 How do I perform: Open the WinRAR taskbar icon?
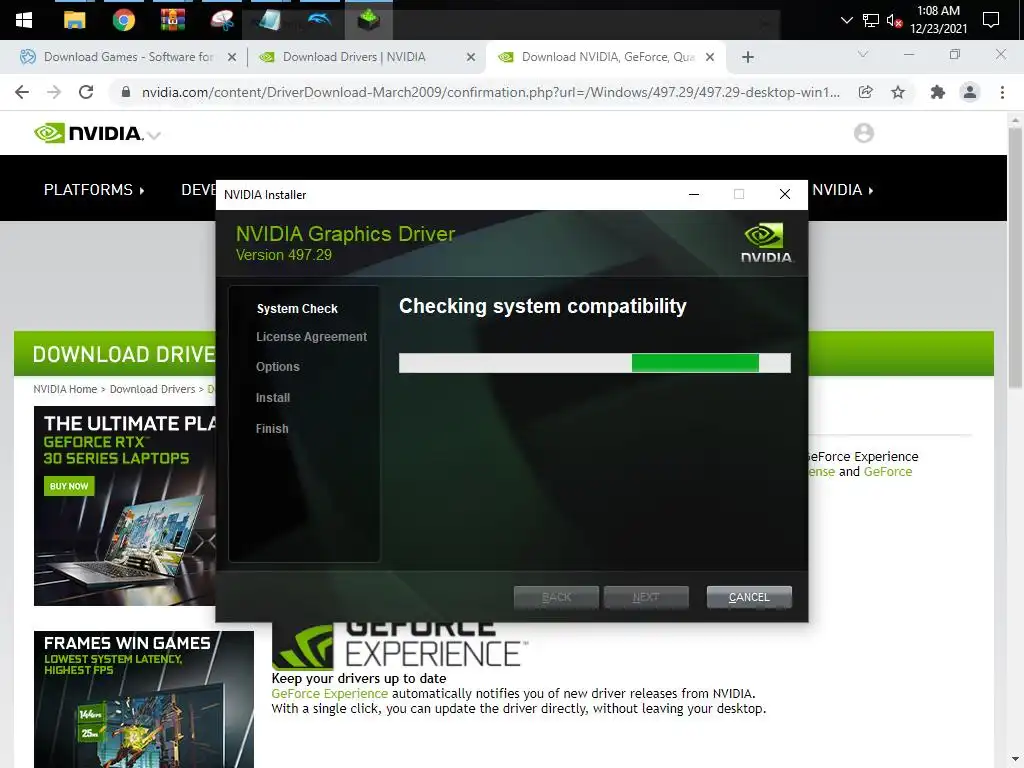(x=172, y=20)
